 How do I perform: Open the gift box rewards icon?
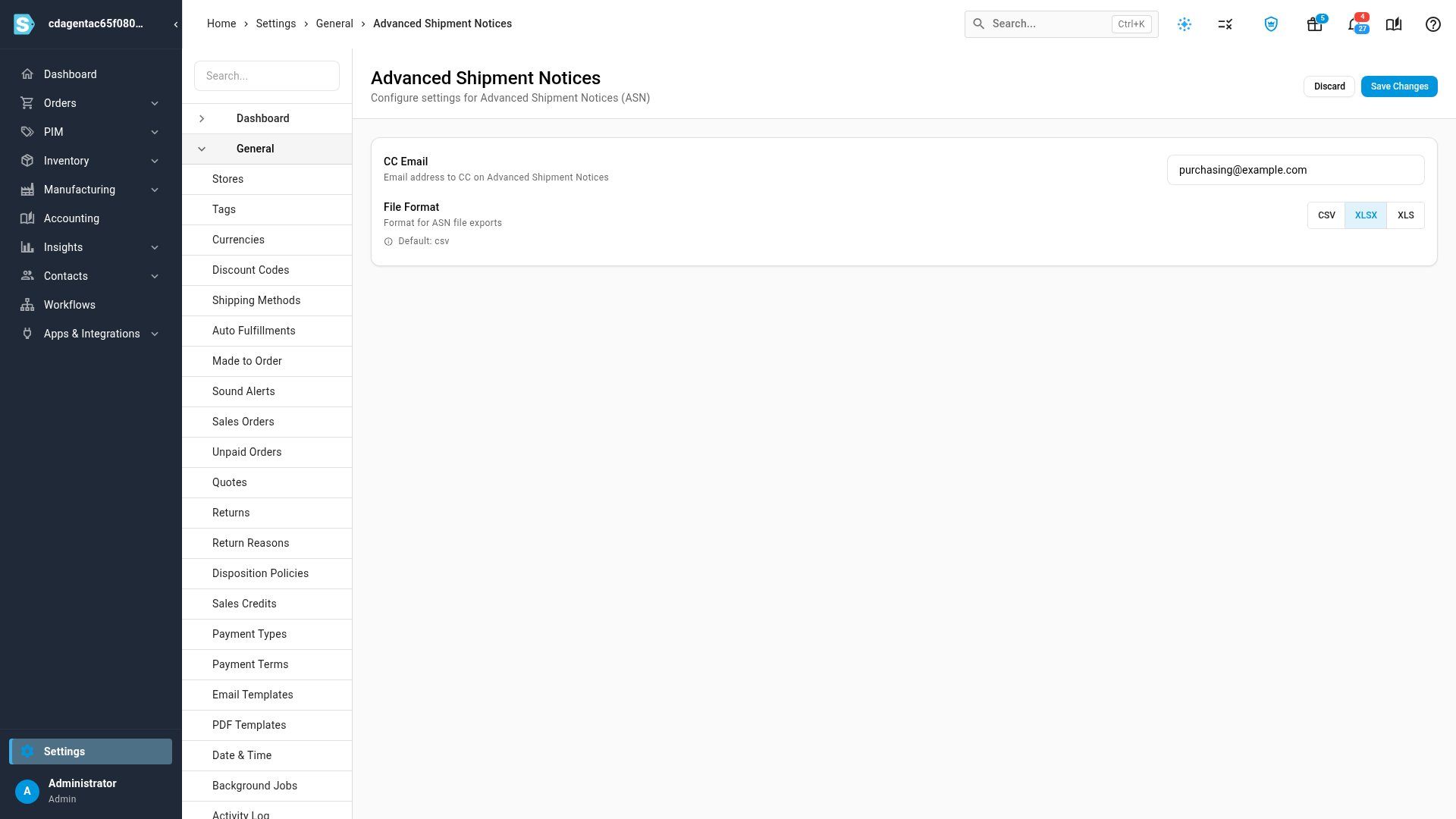coord(1314,24)
